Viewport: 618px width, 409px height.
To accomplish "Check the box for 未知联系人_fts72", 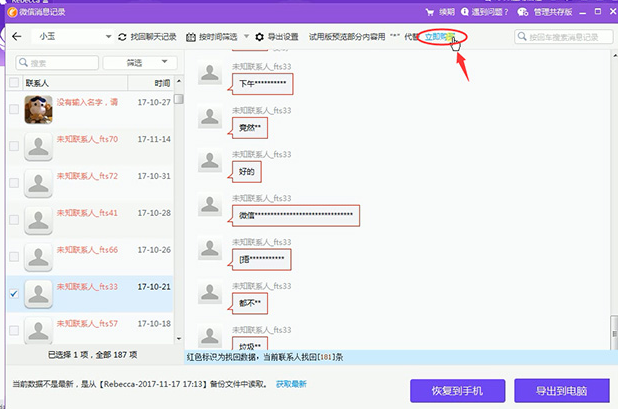I will click(14, 183).
